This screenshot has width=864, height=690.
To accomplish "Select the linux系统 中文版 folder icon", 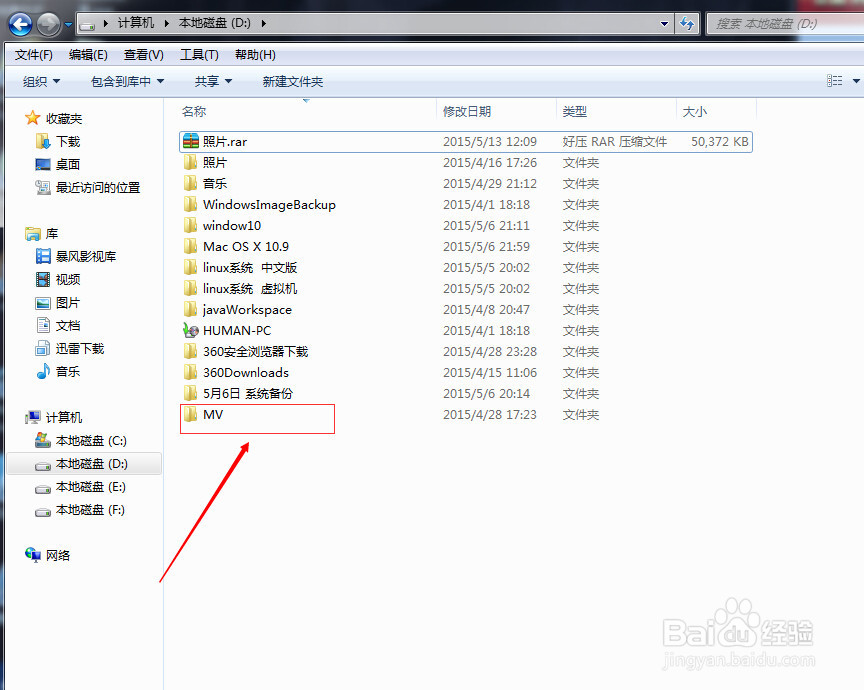I will (190, 267).
